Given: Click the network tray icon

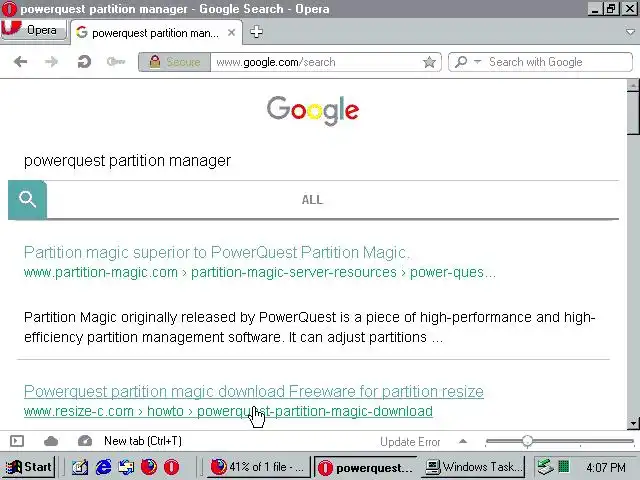Looking at the screenshot, I should tap(544, 466).
